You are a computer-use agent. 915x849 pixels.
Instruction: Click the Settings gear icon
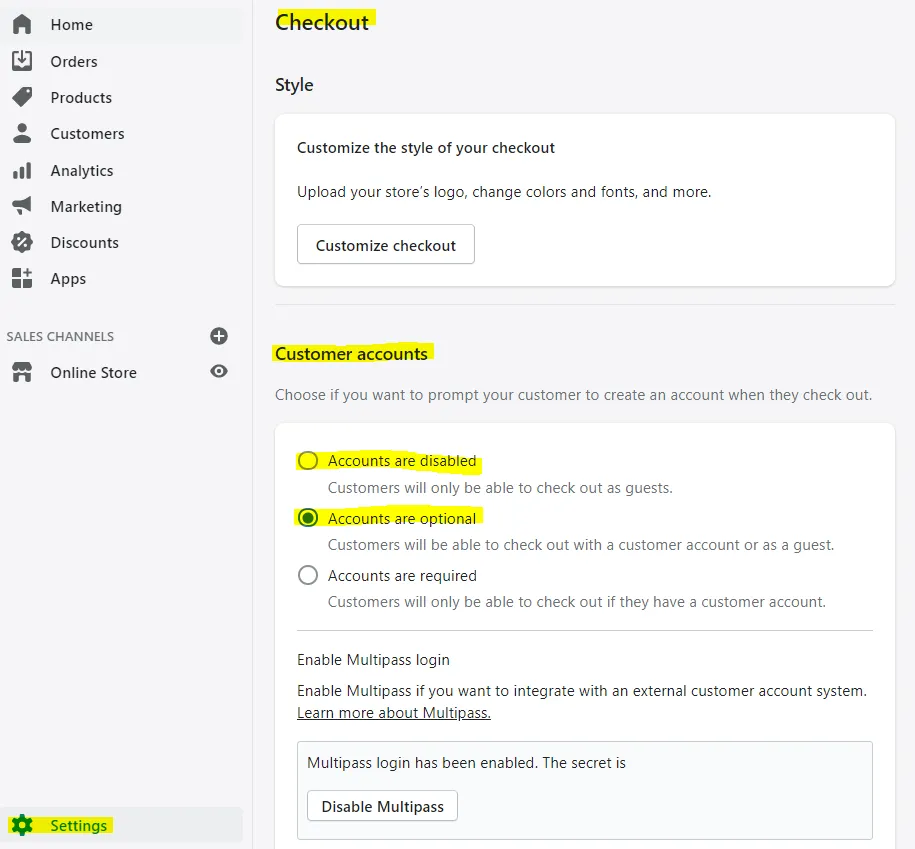click(22, 825)
